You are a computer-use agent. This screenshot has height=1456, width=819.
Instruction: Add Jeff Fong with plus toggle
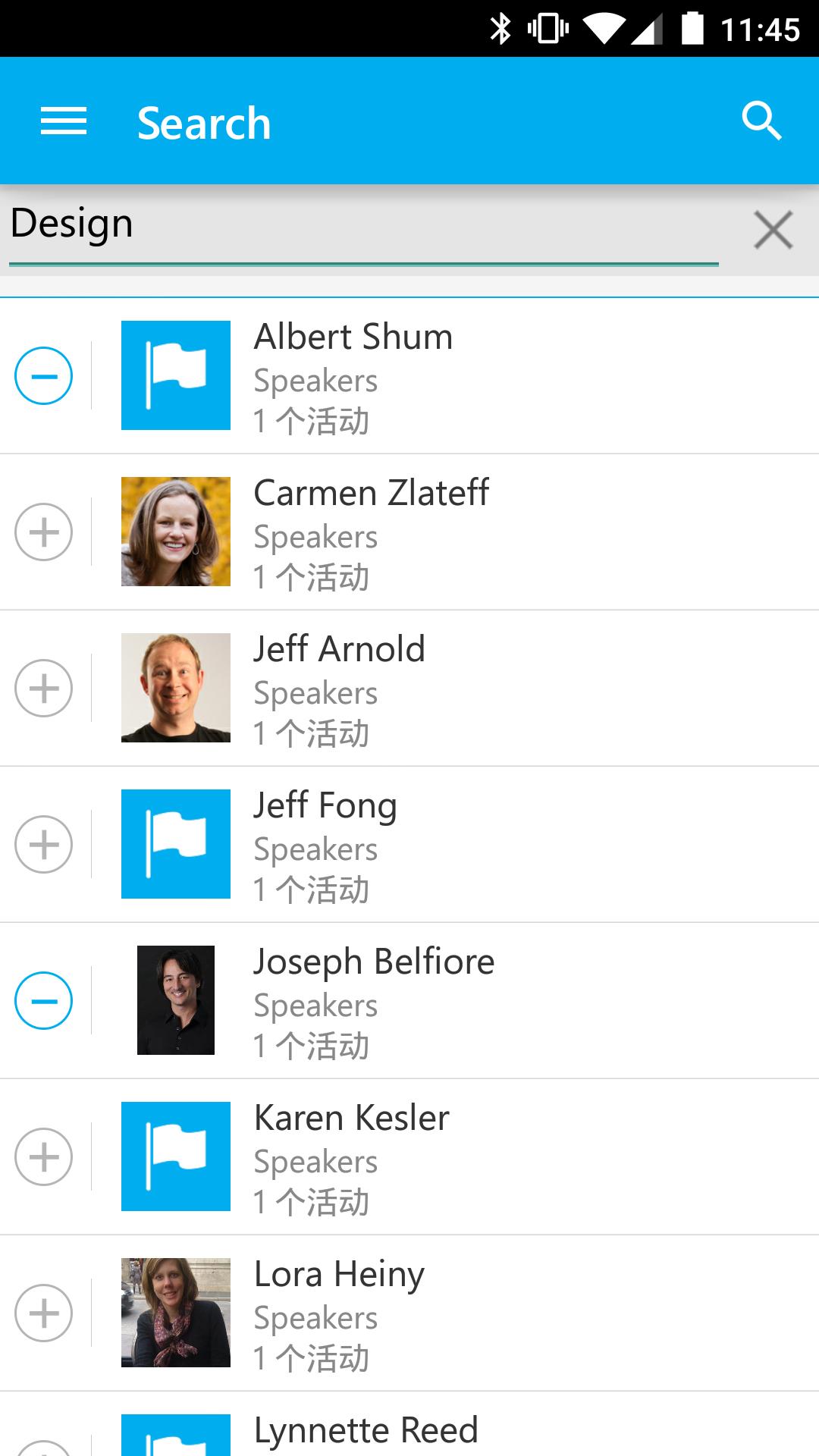pyautogui.click(x=44, y=845)
